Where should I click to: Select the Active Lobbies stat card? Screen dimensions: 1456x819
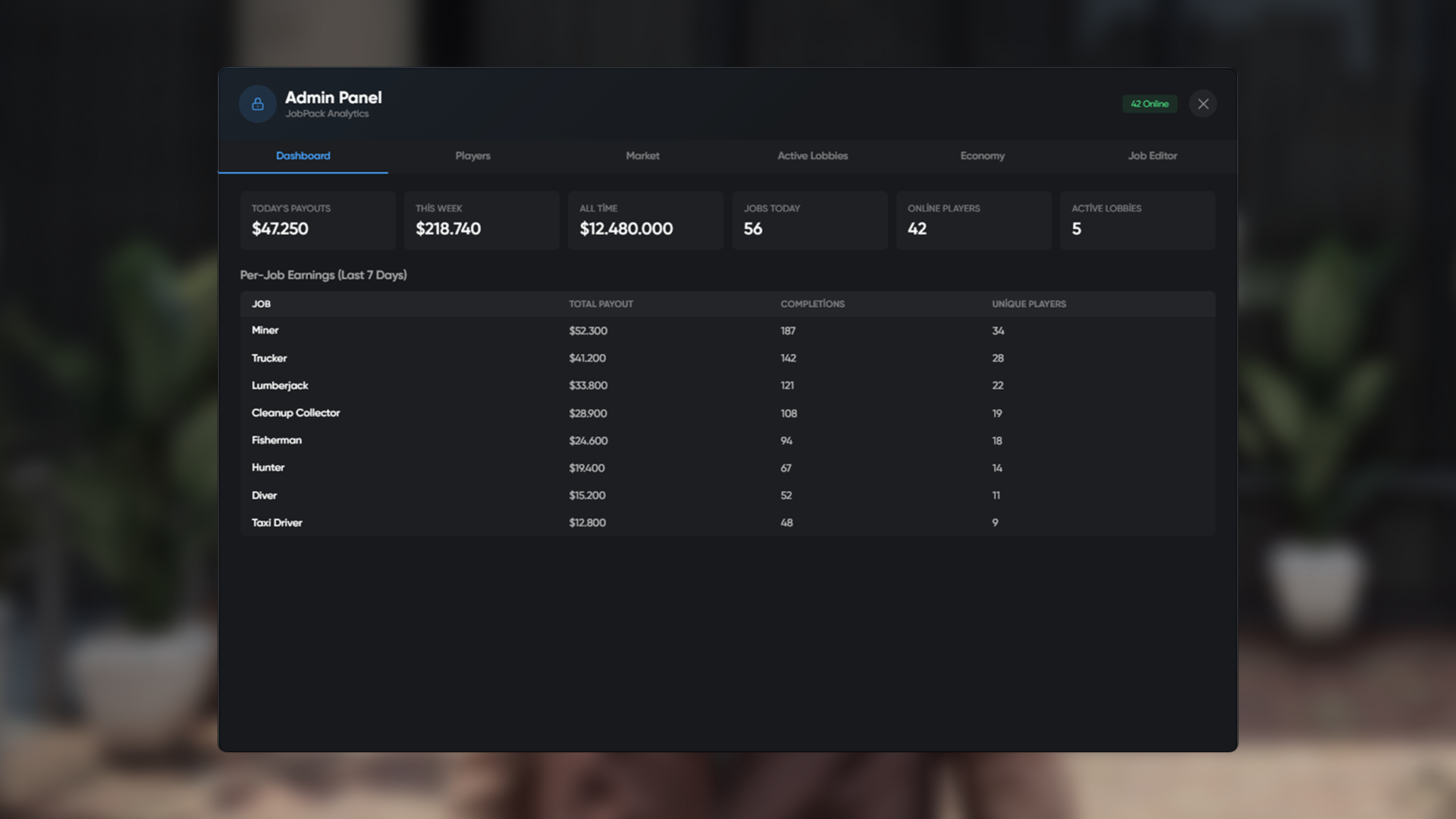click(1137, 220)
